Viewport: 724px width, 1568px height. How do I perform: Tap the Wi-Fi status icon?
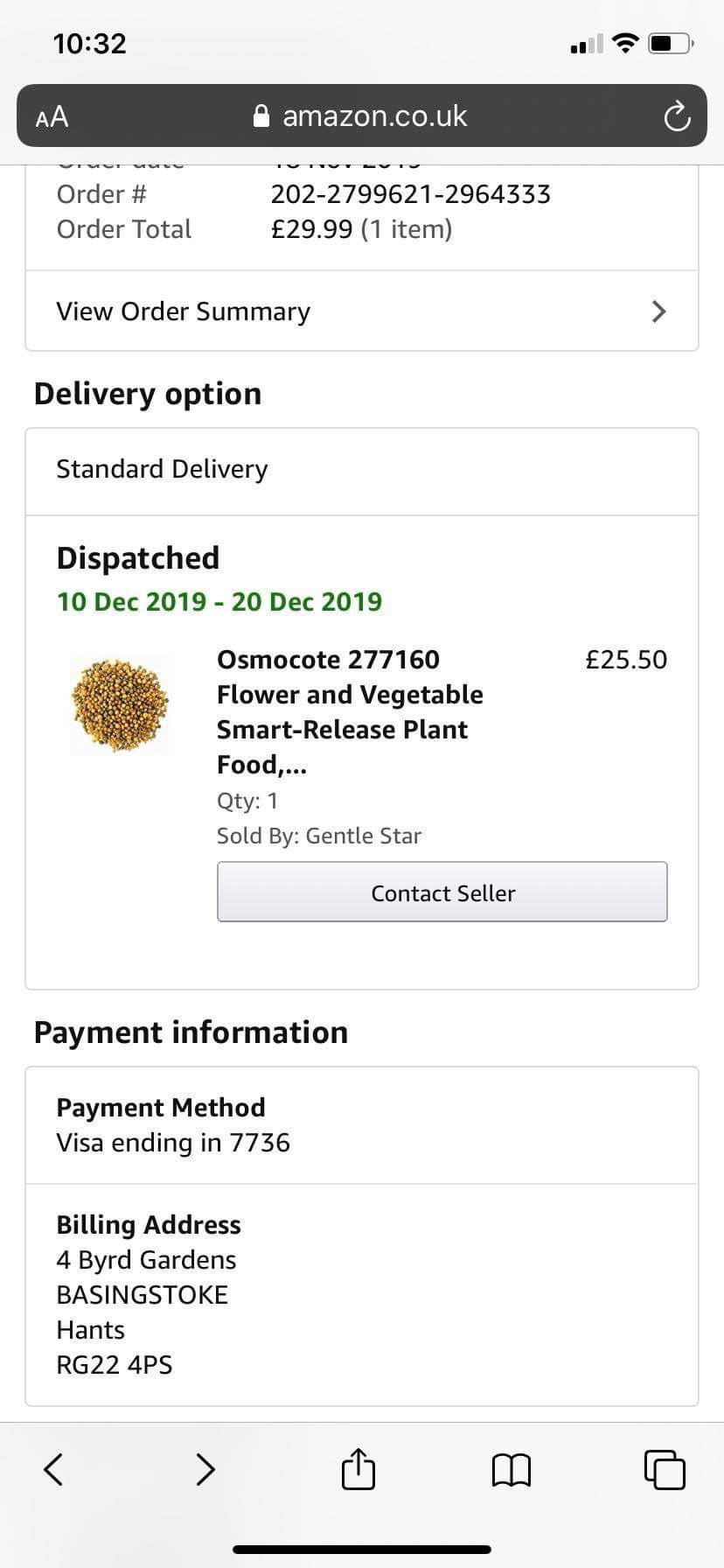click(625, 43)
